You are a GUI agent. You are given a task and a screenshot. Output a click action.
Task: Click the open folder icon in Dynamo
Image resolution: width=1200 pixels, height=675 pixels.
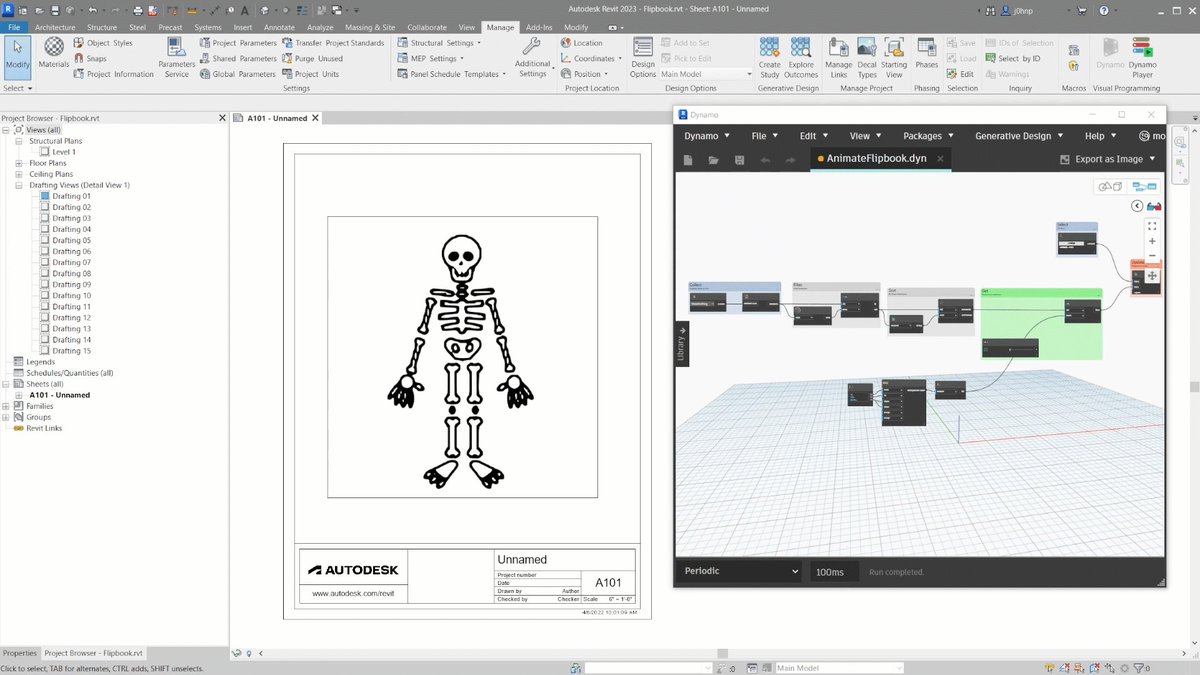click(713, 160)
